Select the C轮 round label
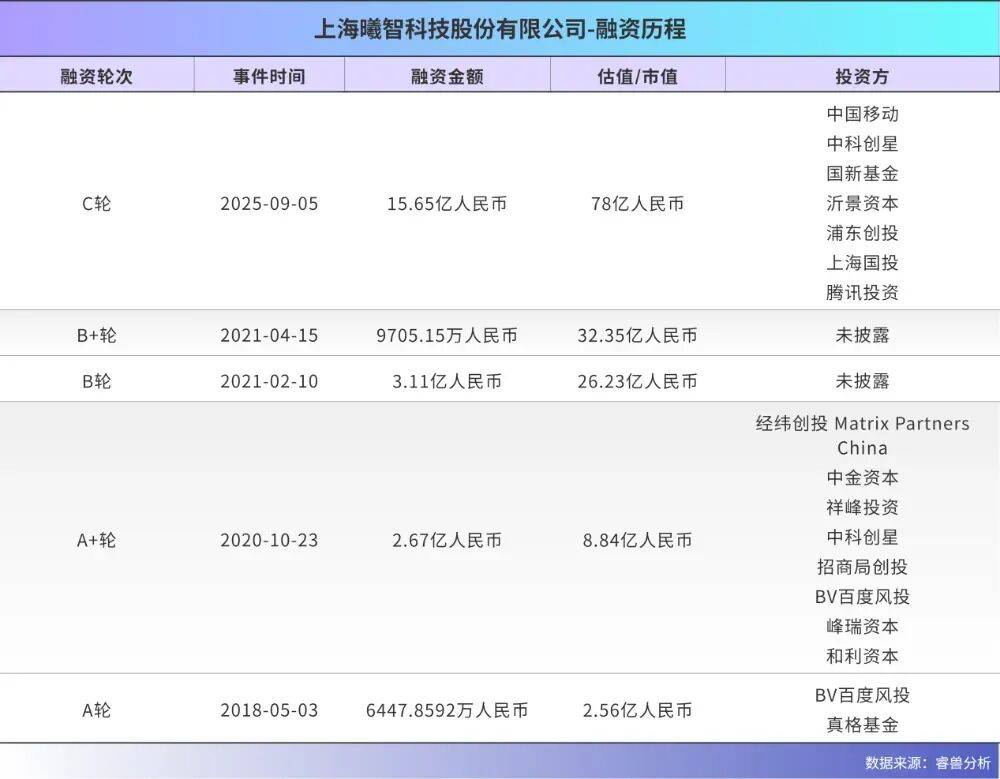 [x=95, y=204]
